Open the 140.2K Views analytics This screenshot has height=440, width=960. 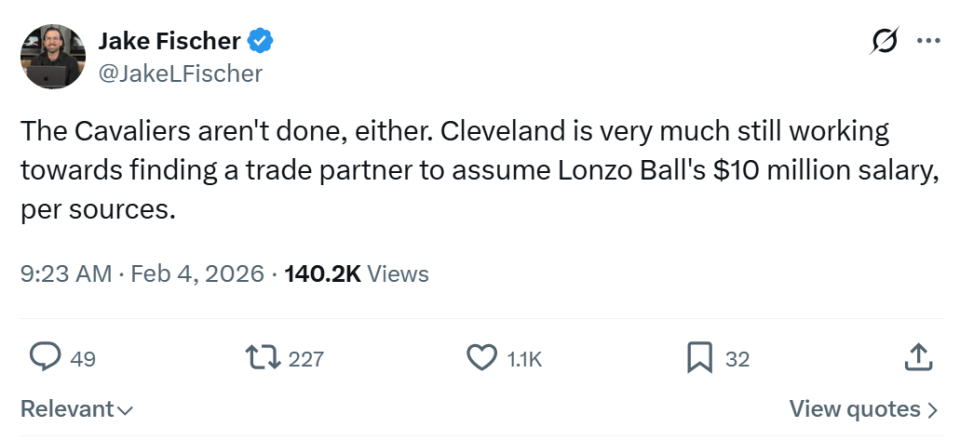click(x=357, y=273)
